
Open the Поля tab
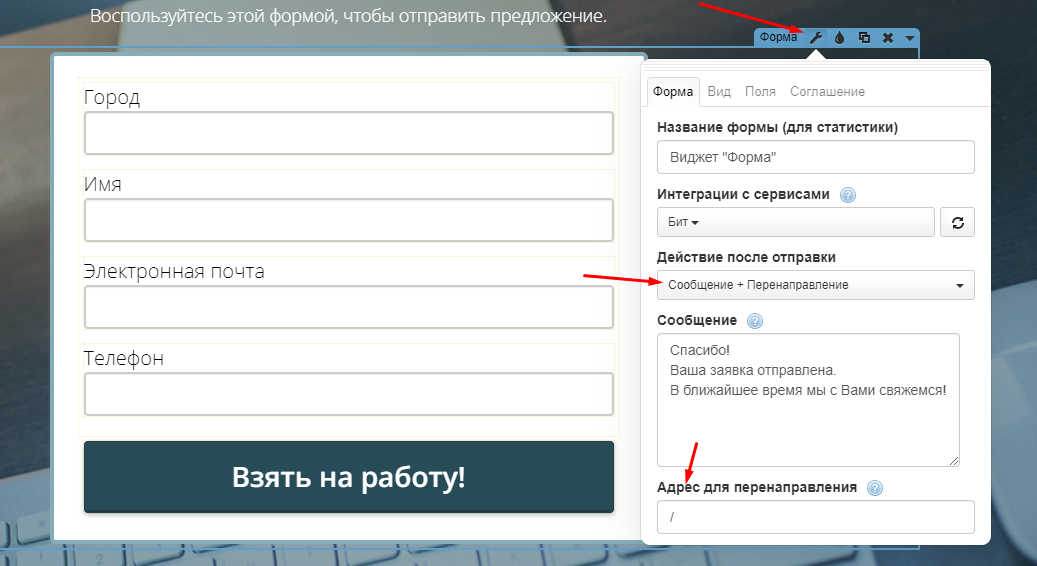tap(760, 91)
